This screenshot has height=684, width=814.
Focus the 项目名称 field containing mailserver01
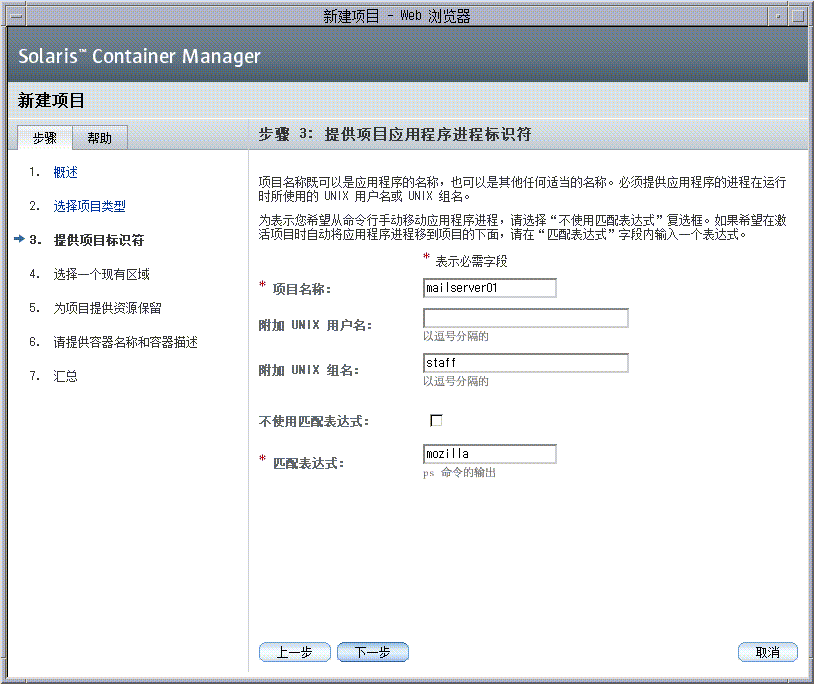coord(490,288)
